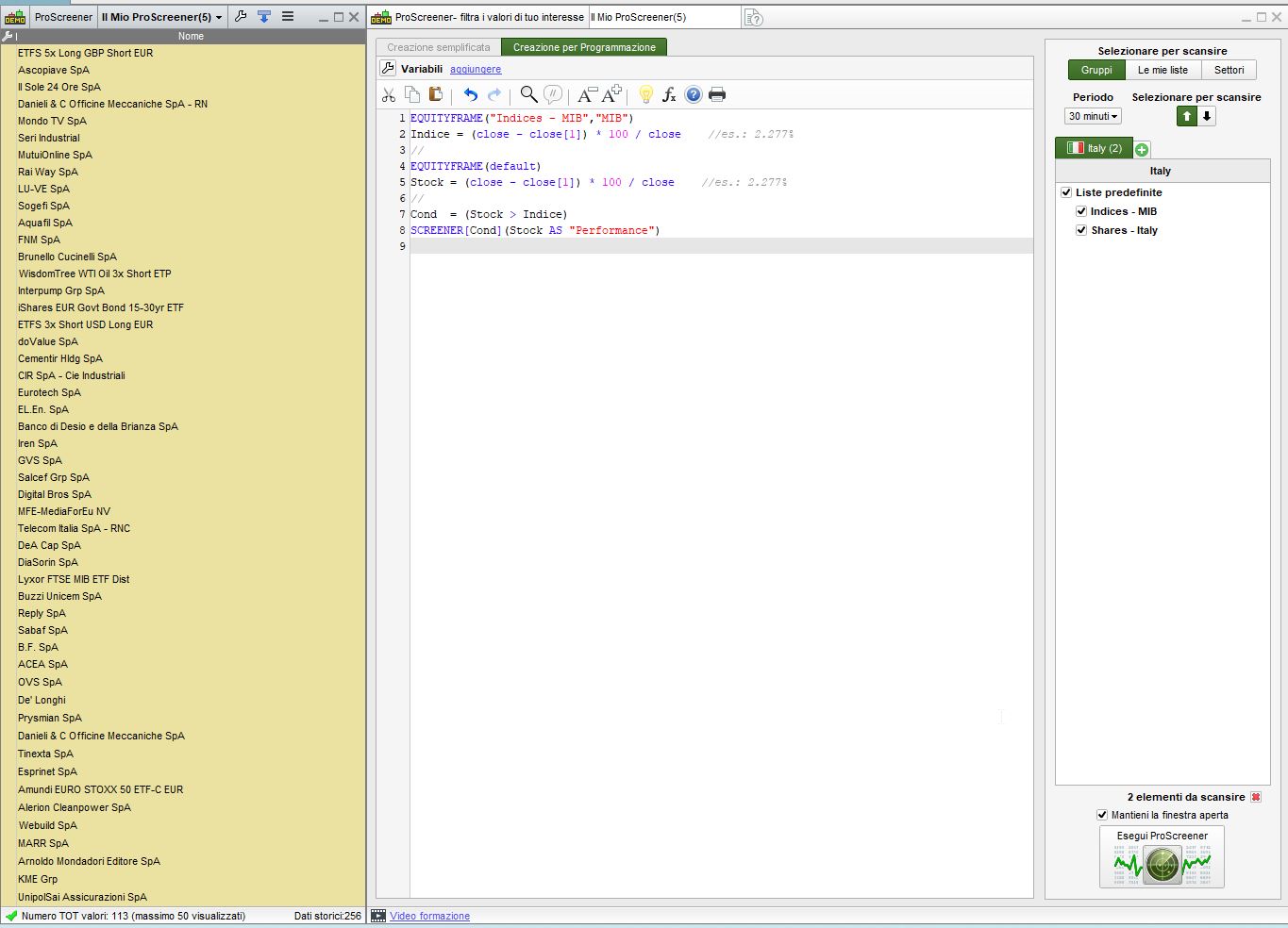
Task: Click the aggiungere variables link
Action: (x=476, y=69)
